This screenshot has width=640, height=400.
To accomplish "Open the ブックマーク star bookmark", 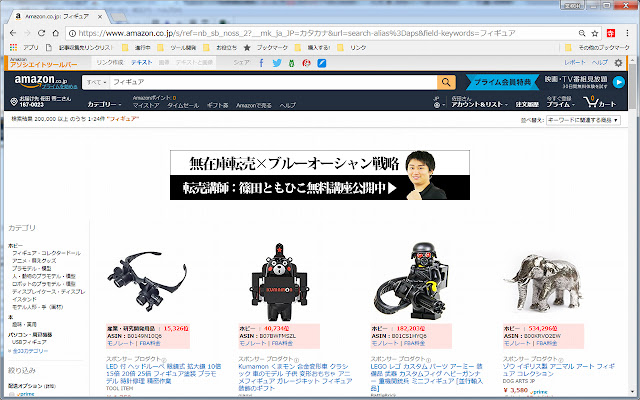I will coord(266,48).
